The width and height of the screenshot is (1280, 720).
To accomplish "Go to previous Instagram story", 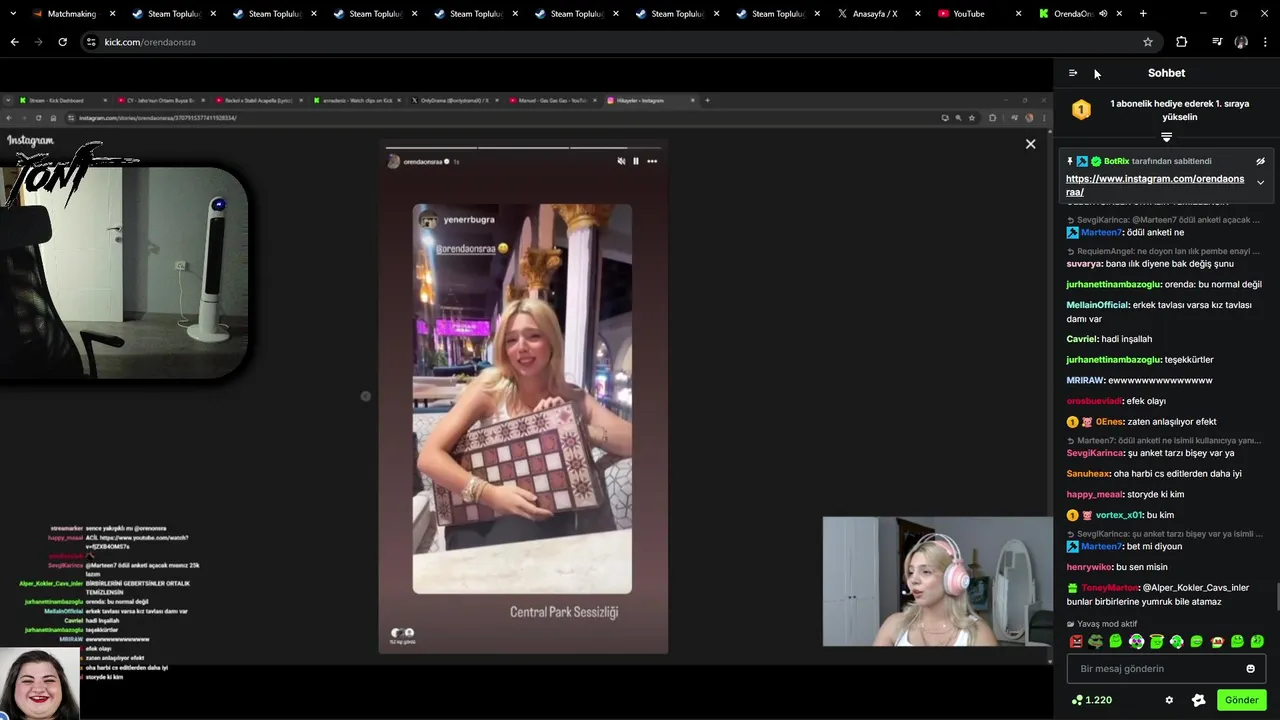I will [x=365, y=396].
